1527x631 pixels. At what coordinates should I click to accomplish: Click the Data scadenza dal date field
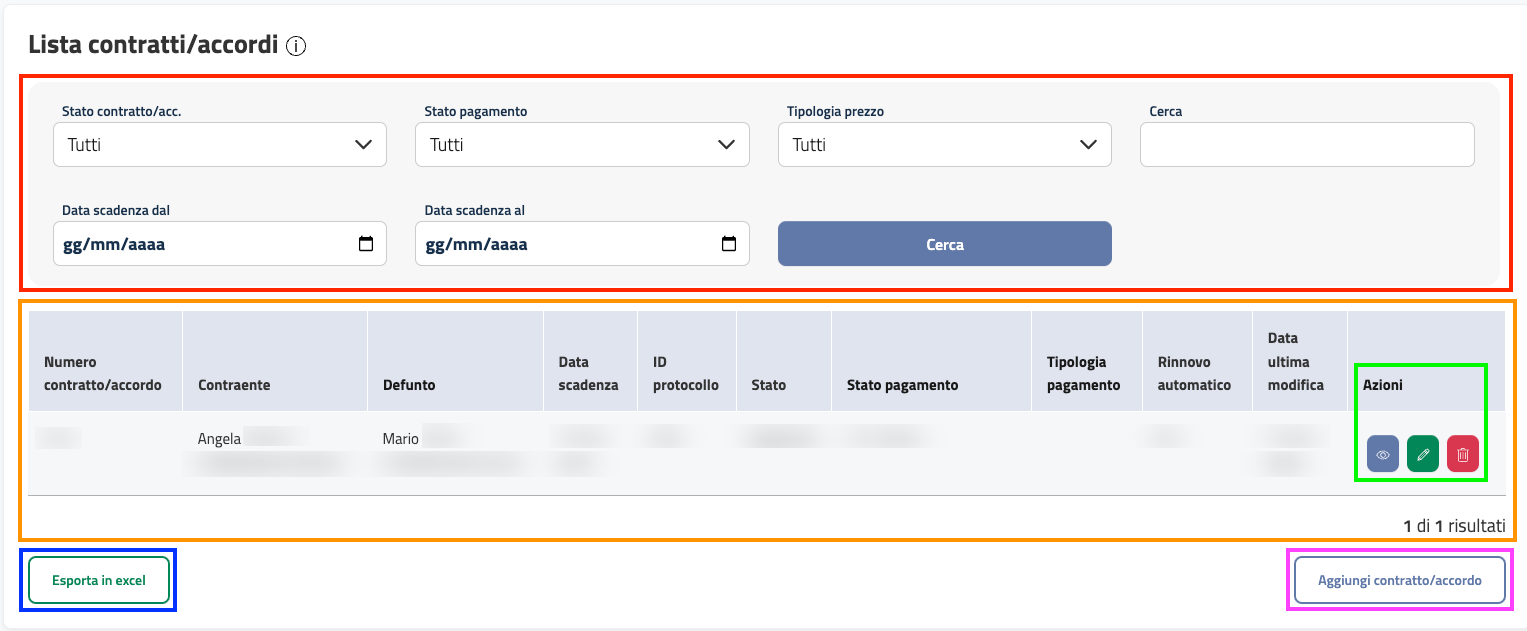pos(200,244)
